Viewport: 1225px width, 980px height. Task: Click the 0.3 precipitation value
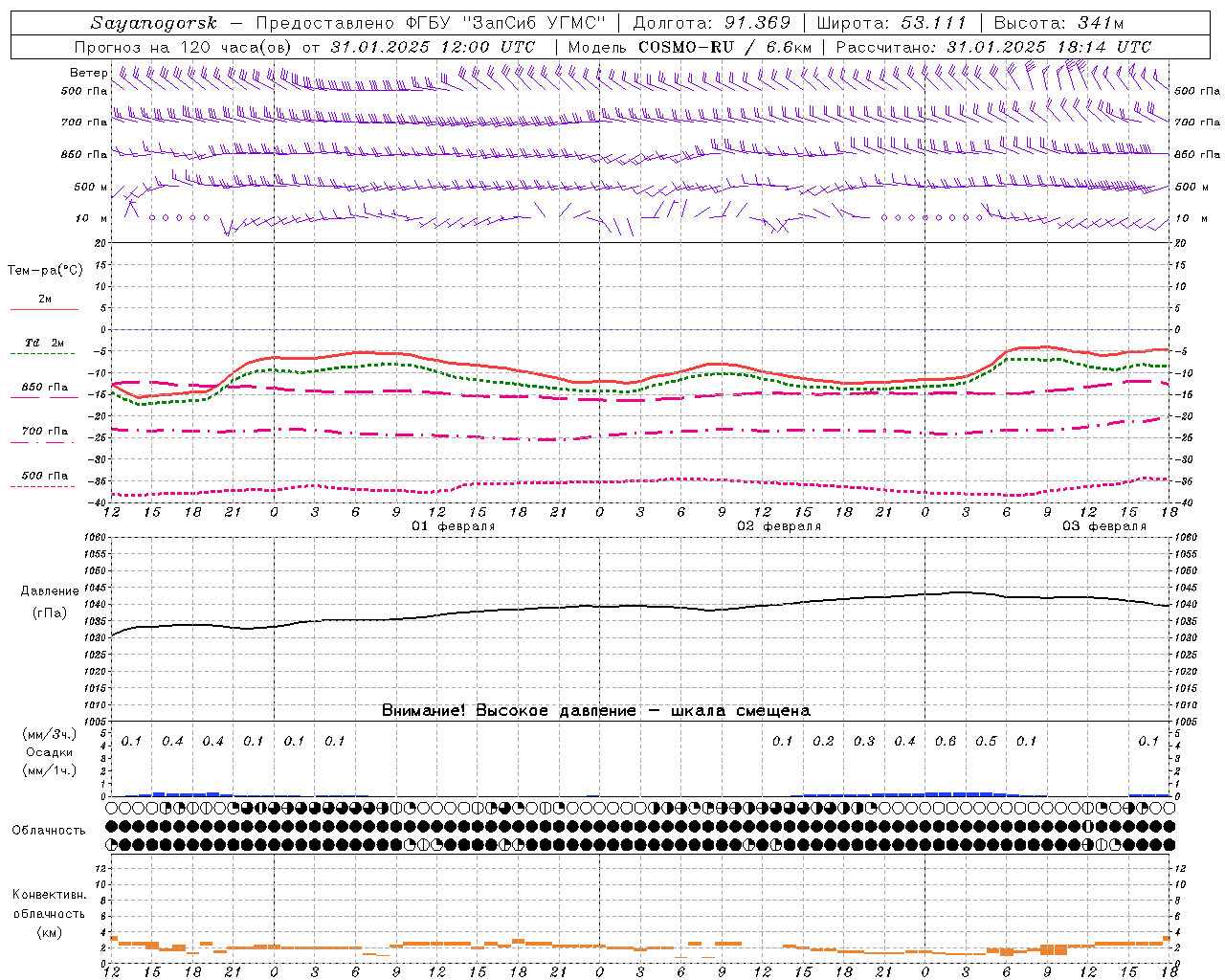click(x=864, y=742)
